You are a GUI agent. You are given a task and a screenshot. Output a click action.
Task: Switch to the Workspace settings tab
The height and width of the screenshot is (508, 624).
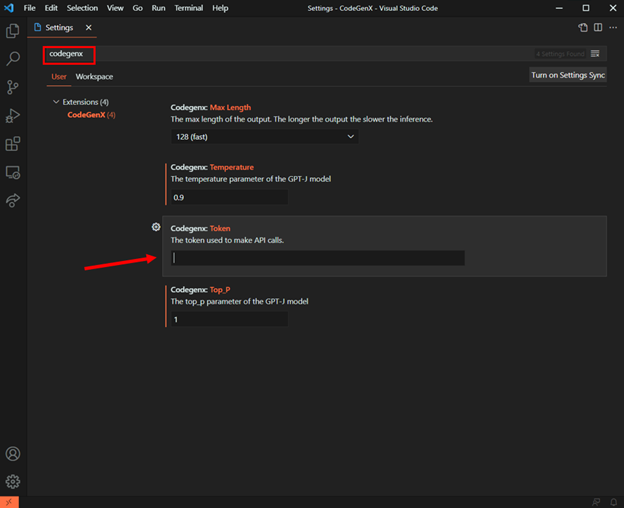point(94,77)
